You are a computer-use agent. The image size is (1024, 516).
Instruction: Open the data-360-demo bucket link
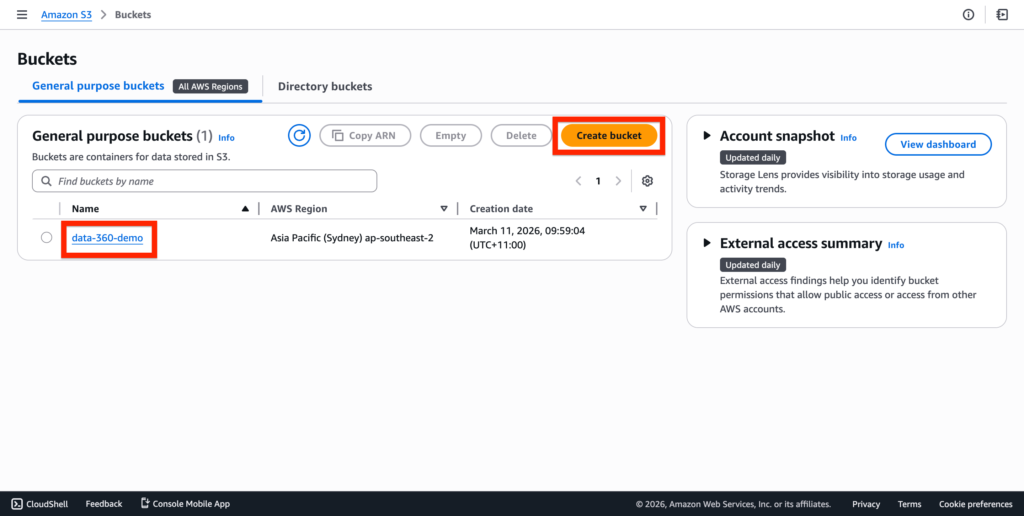(108, 238)
